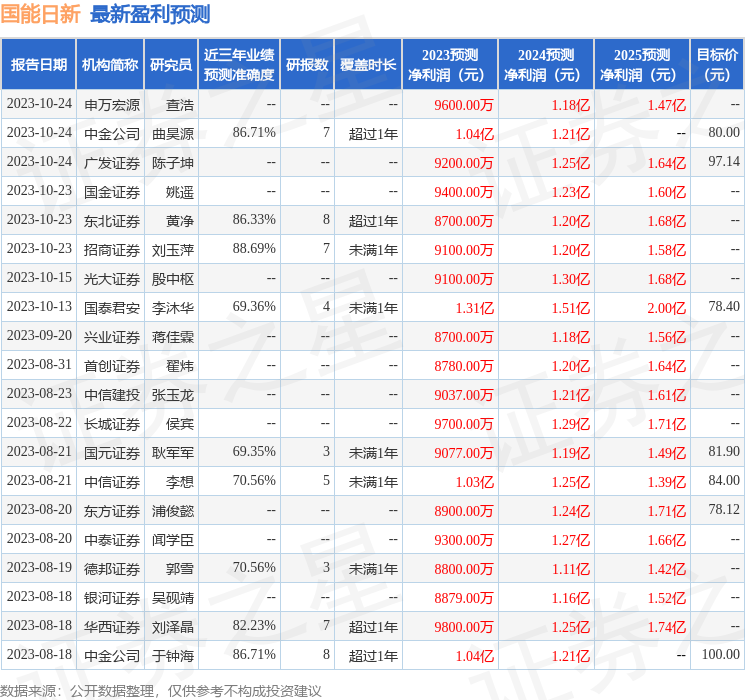The height and width of the screenshot is (700, 745).
Task: Select the 2023 forecast 8780.00万
Action: (x=464, y=366)
